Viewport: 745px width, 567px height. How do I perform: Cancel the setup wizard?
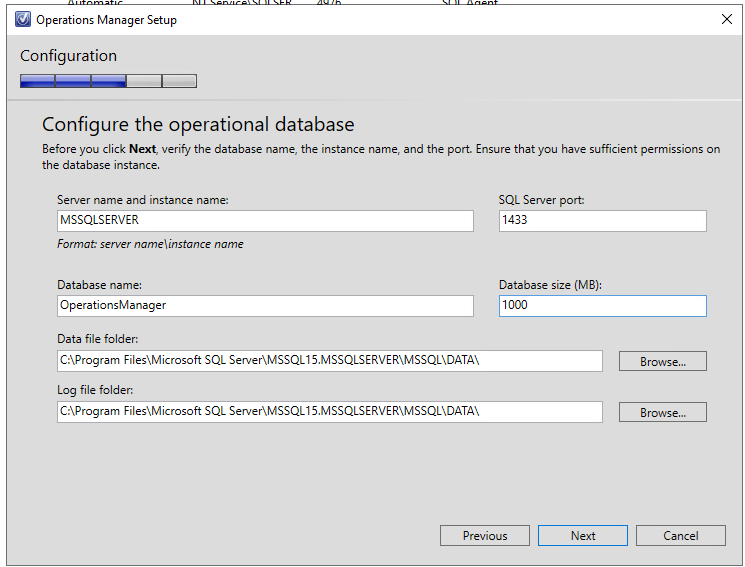point(680,536)
